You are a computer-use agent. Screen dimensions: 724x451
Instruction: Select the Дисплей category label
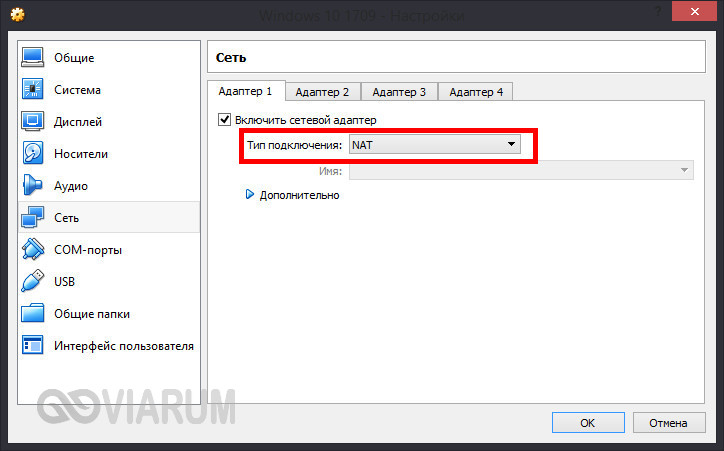pyautogui.click(x=78, y=122)
